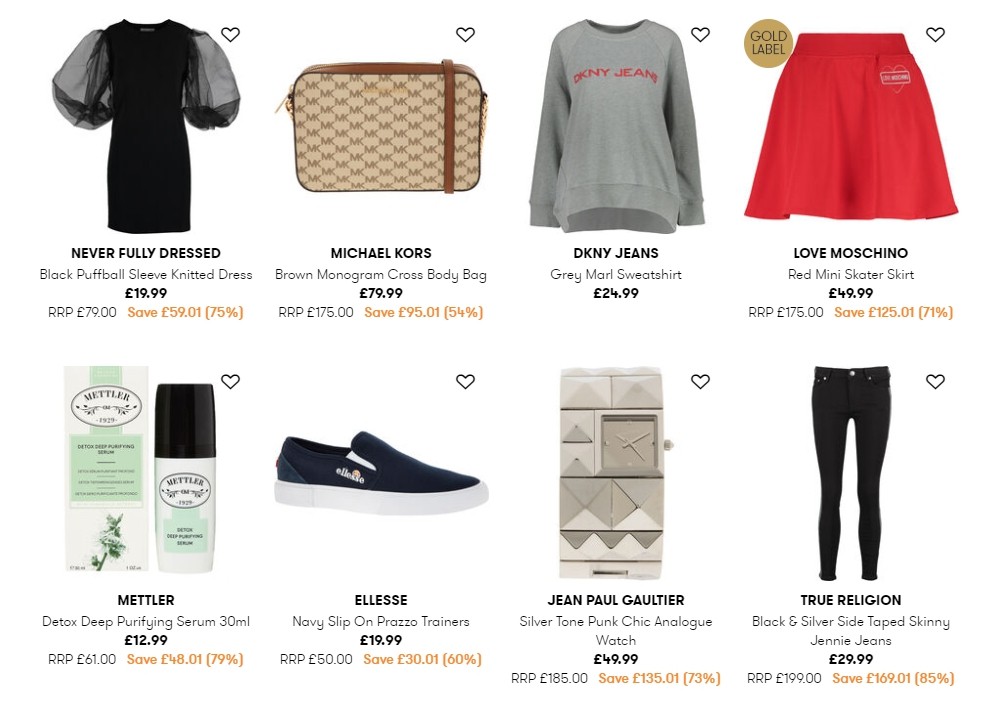Click the Ellesse Navy Slip On Prazzo Trainers image
This screenshot has width=987, height=714.
coord(381,470)
